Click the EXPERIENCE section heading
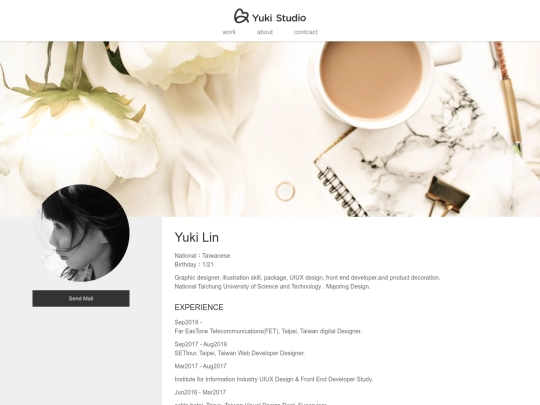The height and width of the screenshot is (405, 540). (x=199, y=307)
